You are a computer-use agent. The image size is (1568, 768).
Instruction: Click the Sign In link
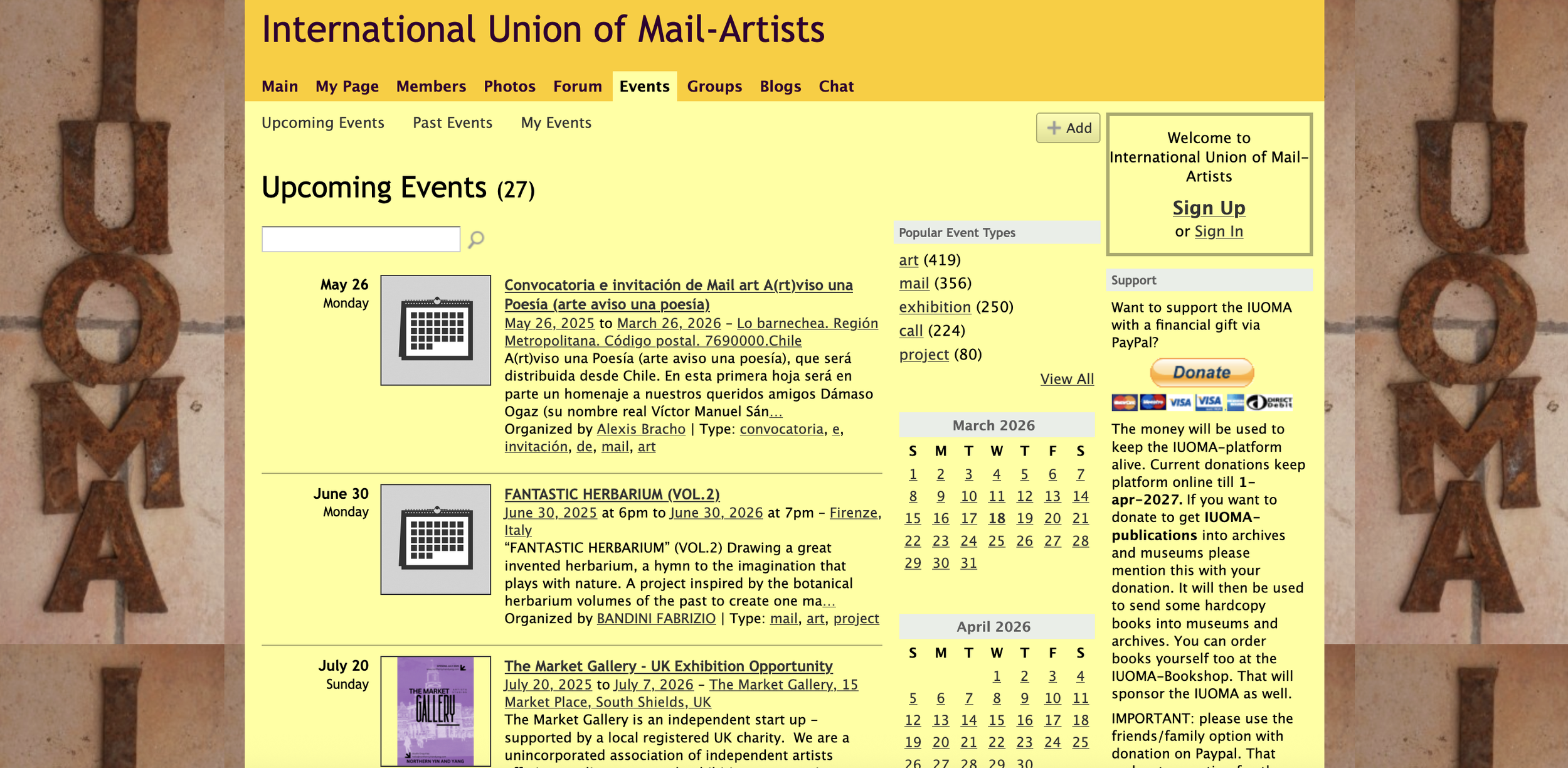[x=1218, y=232]
